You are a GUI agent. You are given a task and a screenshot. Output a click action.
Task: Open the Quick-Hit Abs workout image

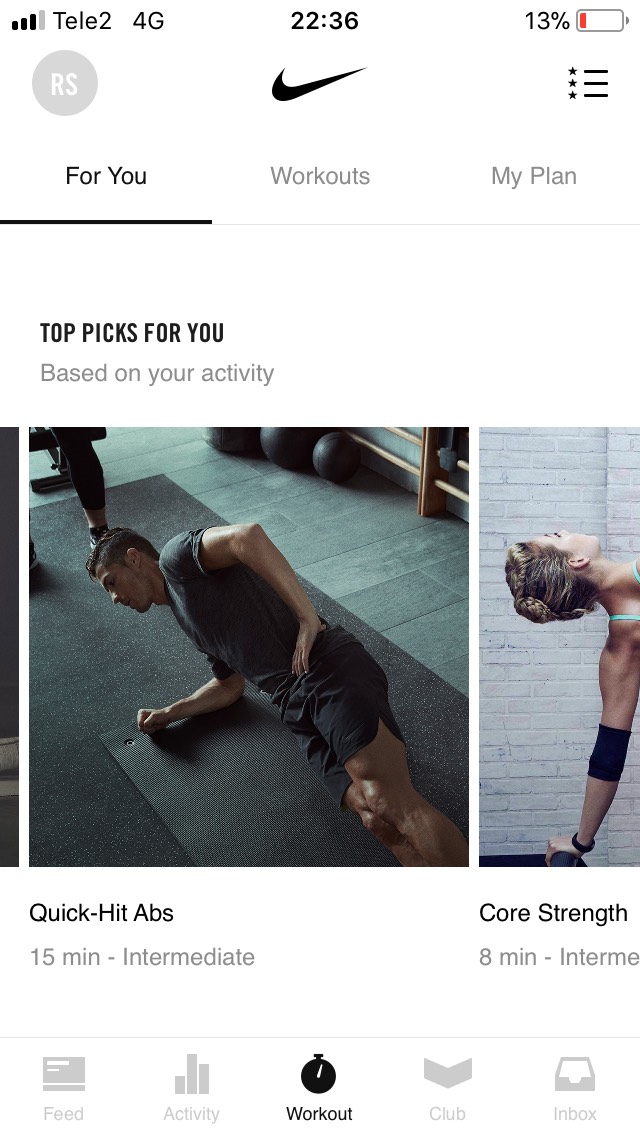249,647
